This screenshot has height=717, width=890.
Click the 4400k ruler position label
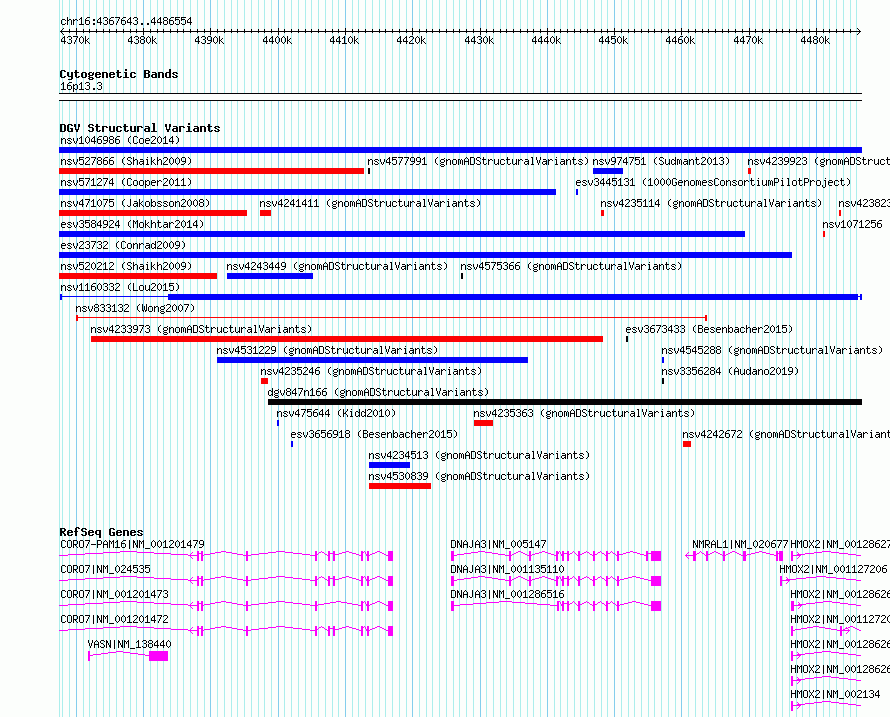tap(277, 40)
